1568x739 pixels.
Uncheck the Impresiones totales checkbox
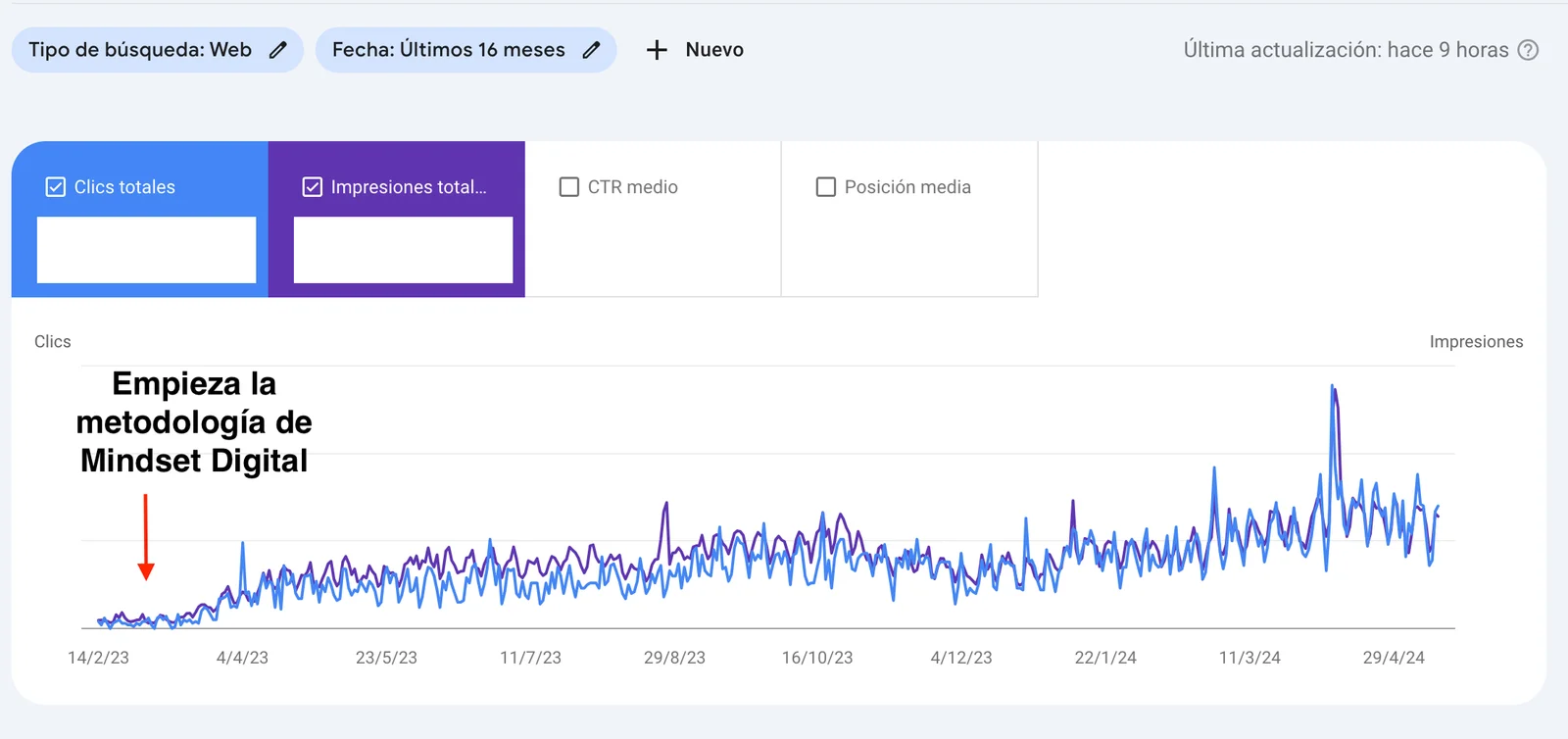313,187
